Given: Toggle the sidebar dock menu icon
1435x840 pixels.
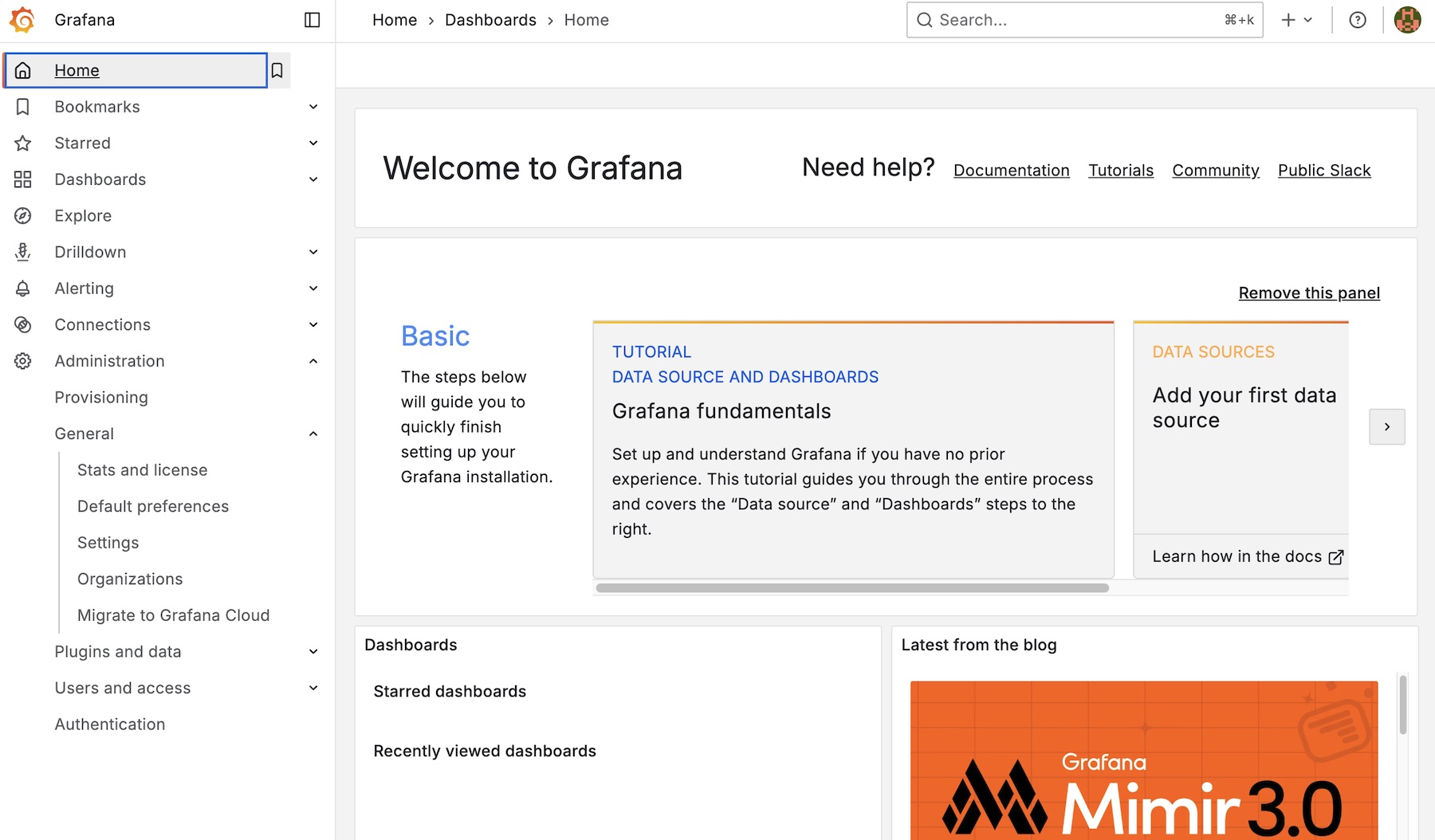Looking at the screenshot, I should 313,20.
